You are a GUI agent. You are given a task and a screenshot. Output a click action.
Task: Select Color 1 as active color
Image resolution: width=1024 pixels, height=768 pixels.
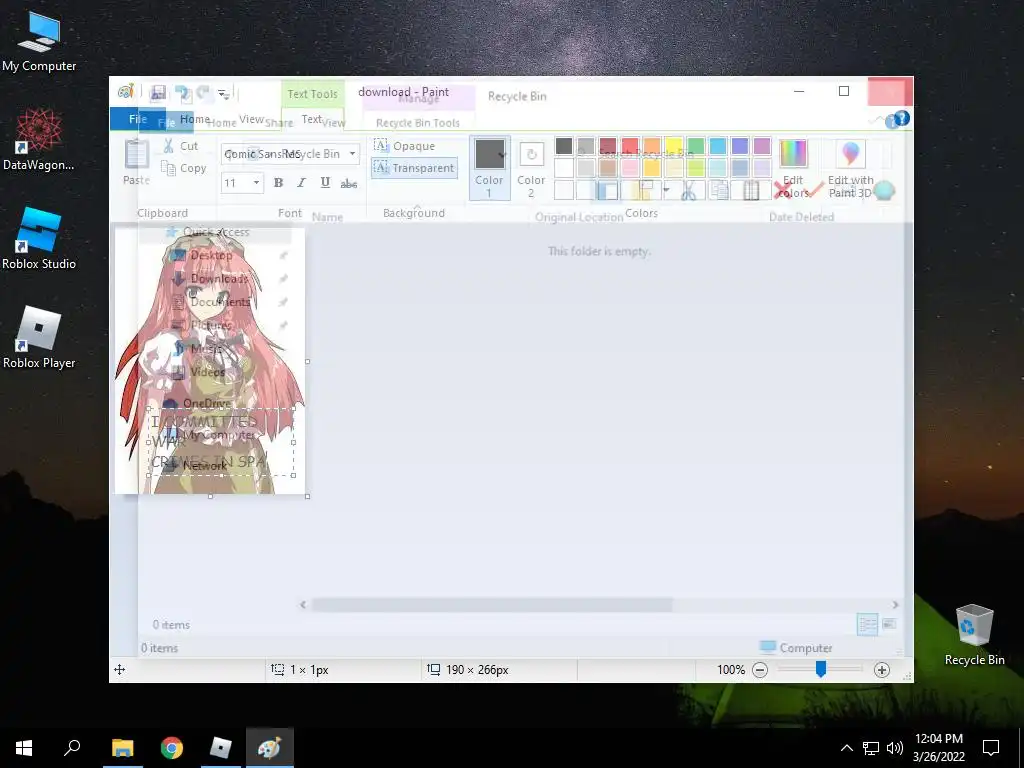point(489,168)
